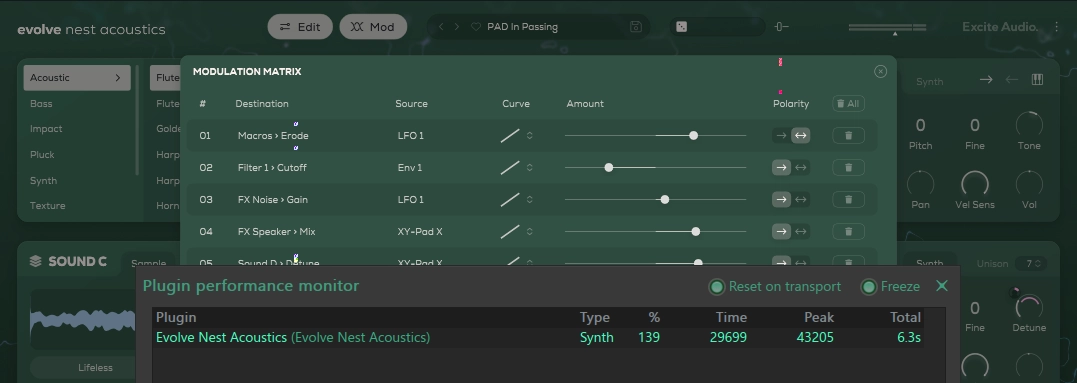The image size is (1077, 383).
Task: Delete modulation row 03 FX Noise Gain
Action: point(848,199)
